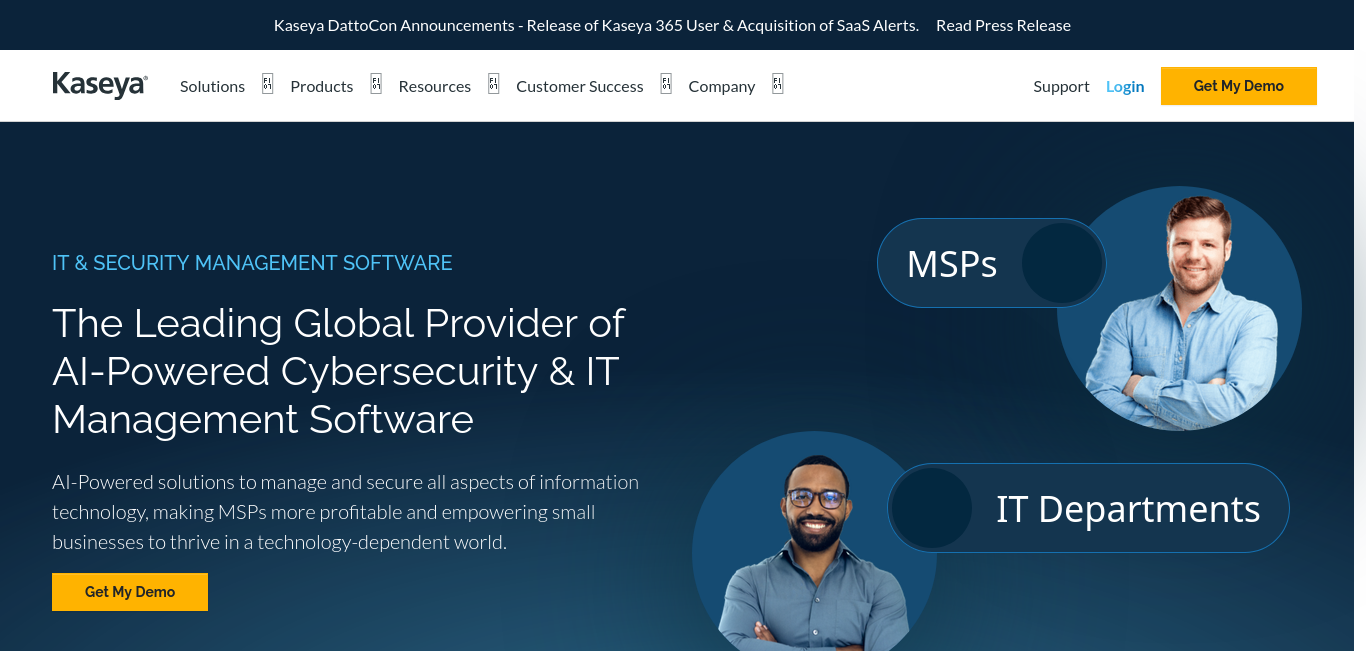Click the IT & Security Management Software heading
The height and width of the screenshot is (651, 1366).
[252, 263]
